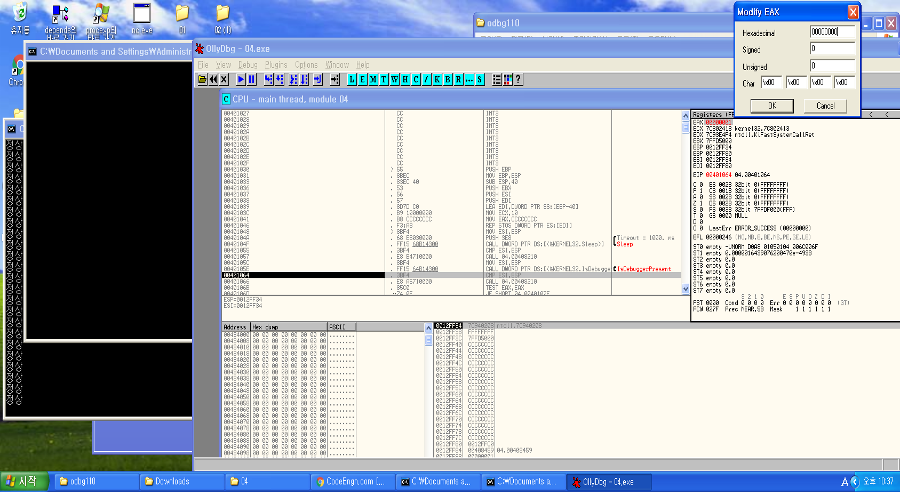
Task: Open the Handles window with the H button
Action: pos(405,79)
